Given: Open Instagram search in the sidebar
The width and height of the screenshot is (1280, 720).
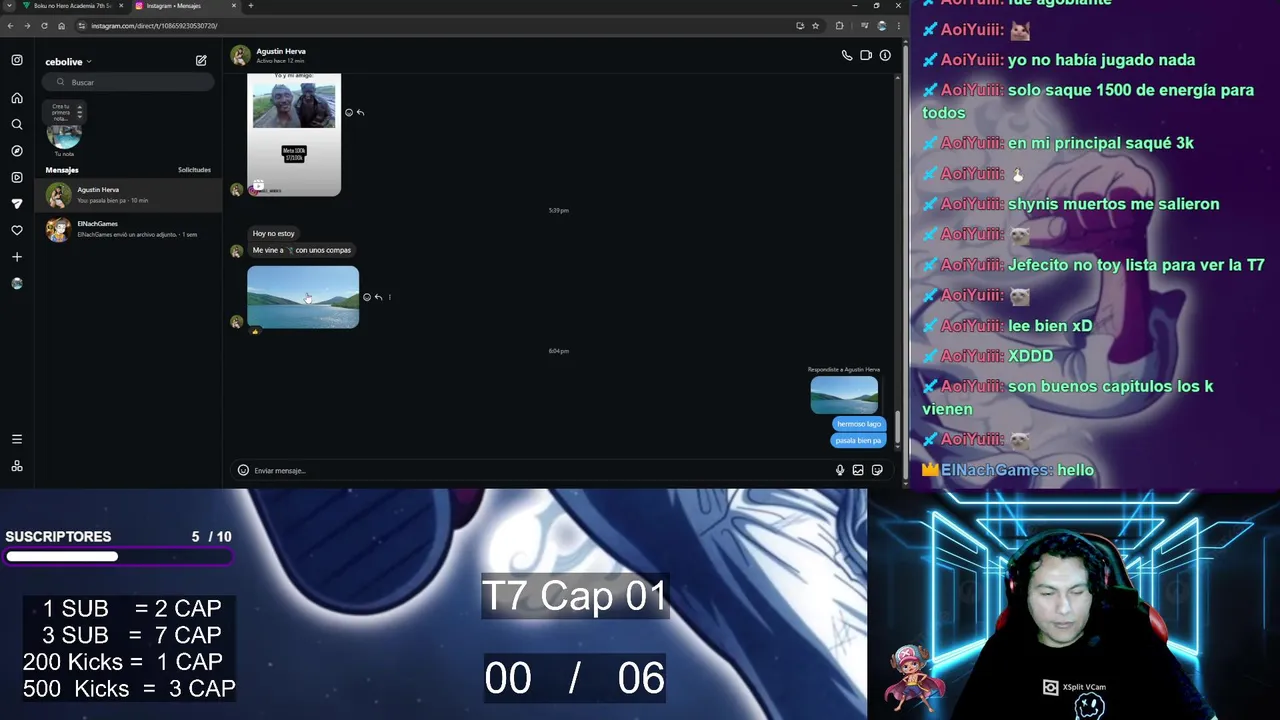Looking at the screenshot, I should pos(17,125).
